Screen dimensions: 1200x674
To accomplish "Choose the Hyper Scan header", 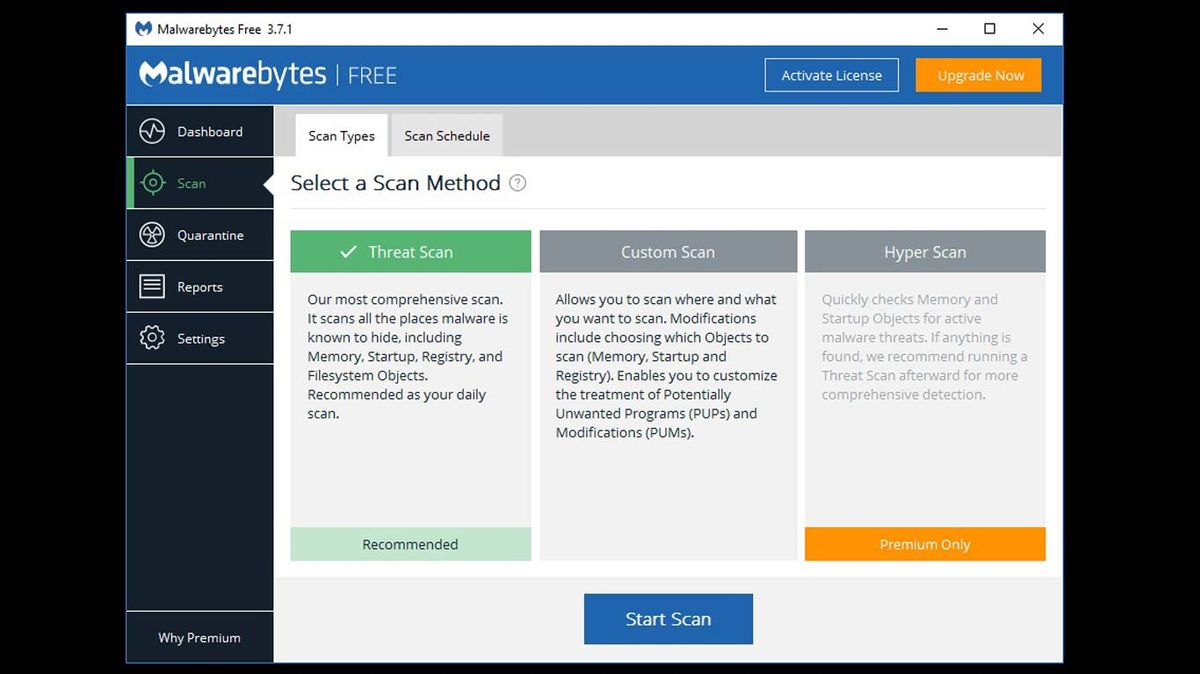I will (x=925, y=252).
